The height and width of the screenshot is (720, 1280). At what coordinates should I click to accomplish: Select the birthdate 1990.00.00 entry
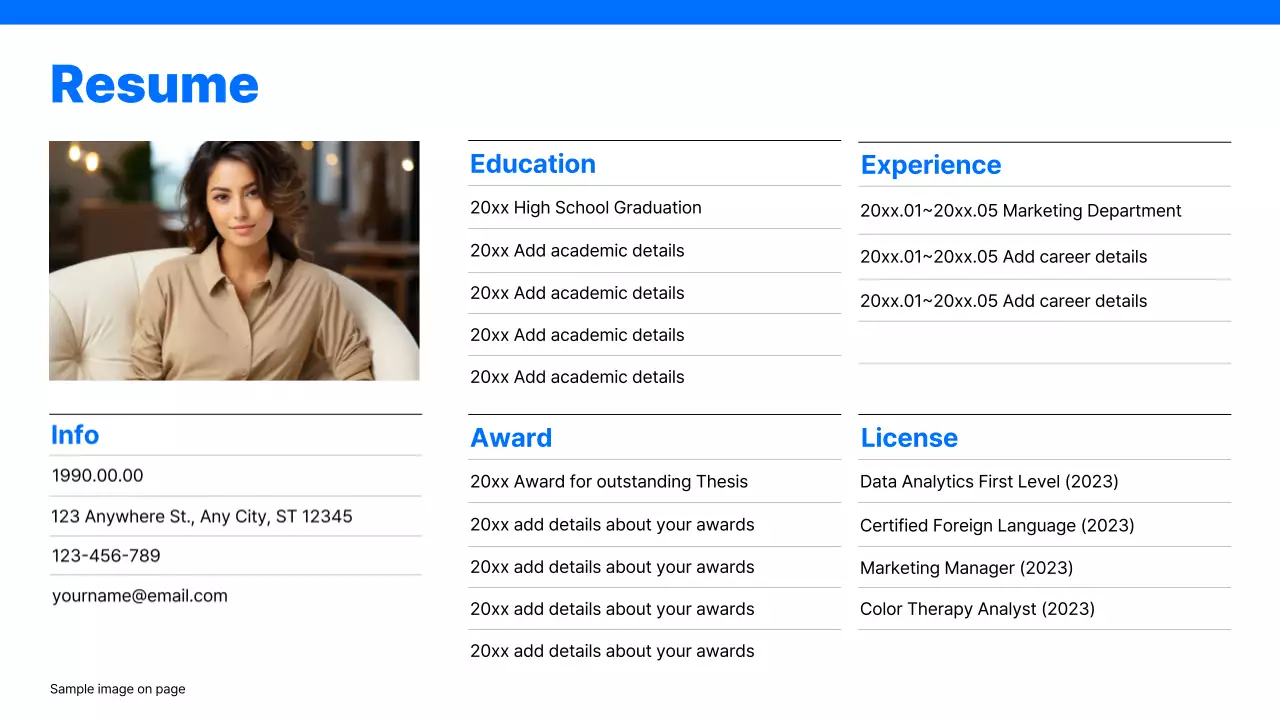(97, 475)
